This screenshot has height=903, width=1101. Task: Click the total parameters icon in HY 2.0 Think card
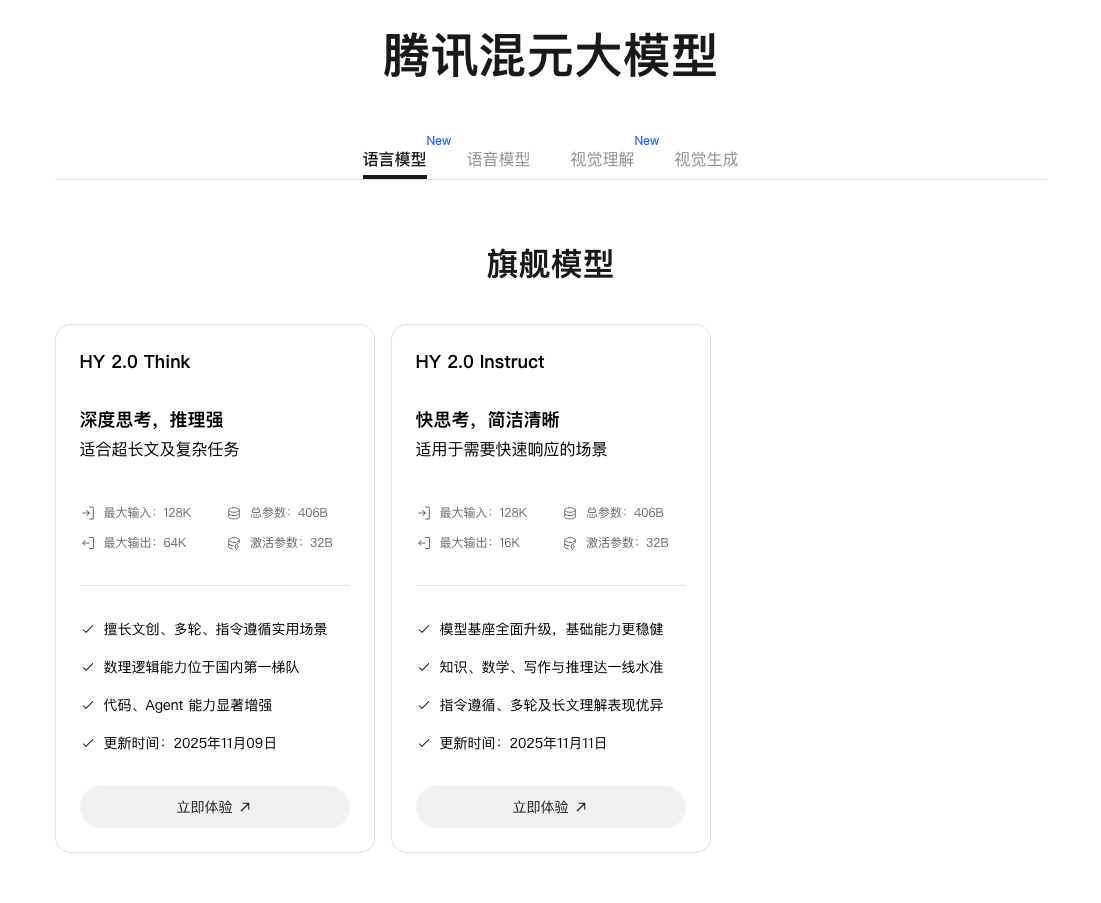[x=234, y=513]
